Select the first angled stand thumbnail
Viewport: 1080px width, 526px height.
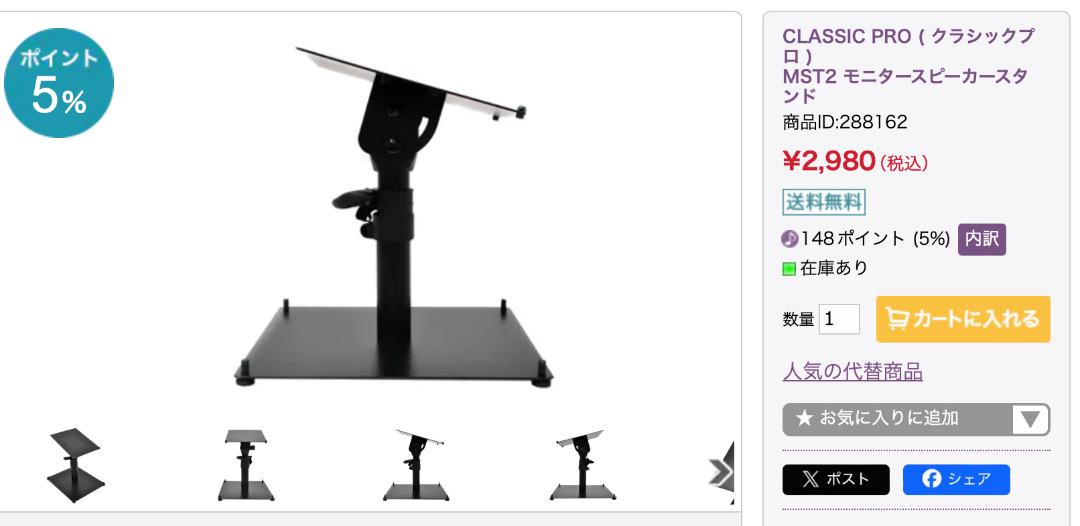tap(76, 465)
